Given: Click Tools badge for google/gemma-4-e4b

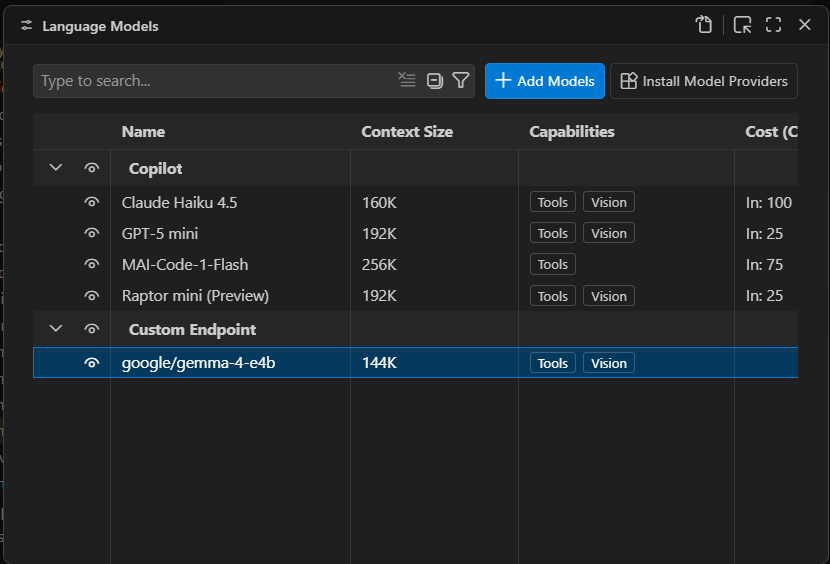Looking at the screenshot, I should click(x=553, y=363).
